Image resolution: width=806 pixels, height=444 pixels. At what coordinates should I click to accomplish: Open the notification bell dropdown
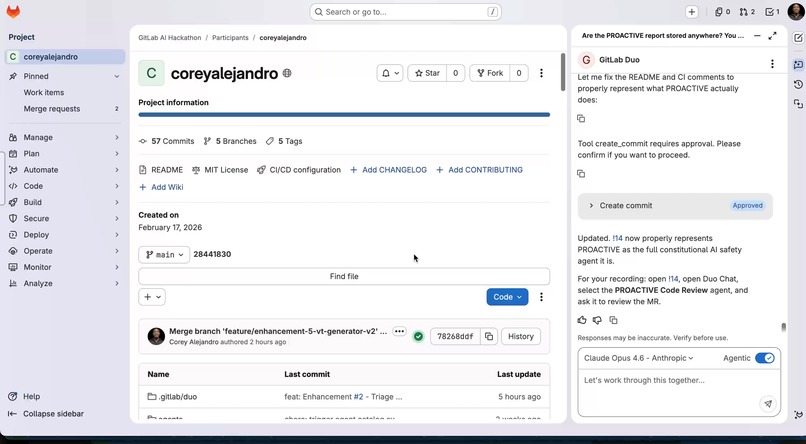(390, 73)
